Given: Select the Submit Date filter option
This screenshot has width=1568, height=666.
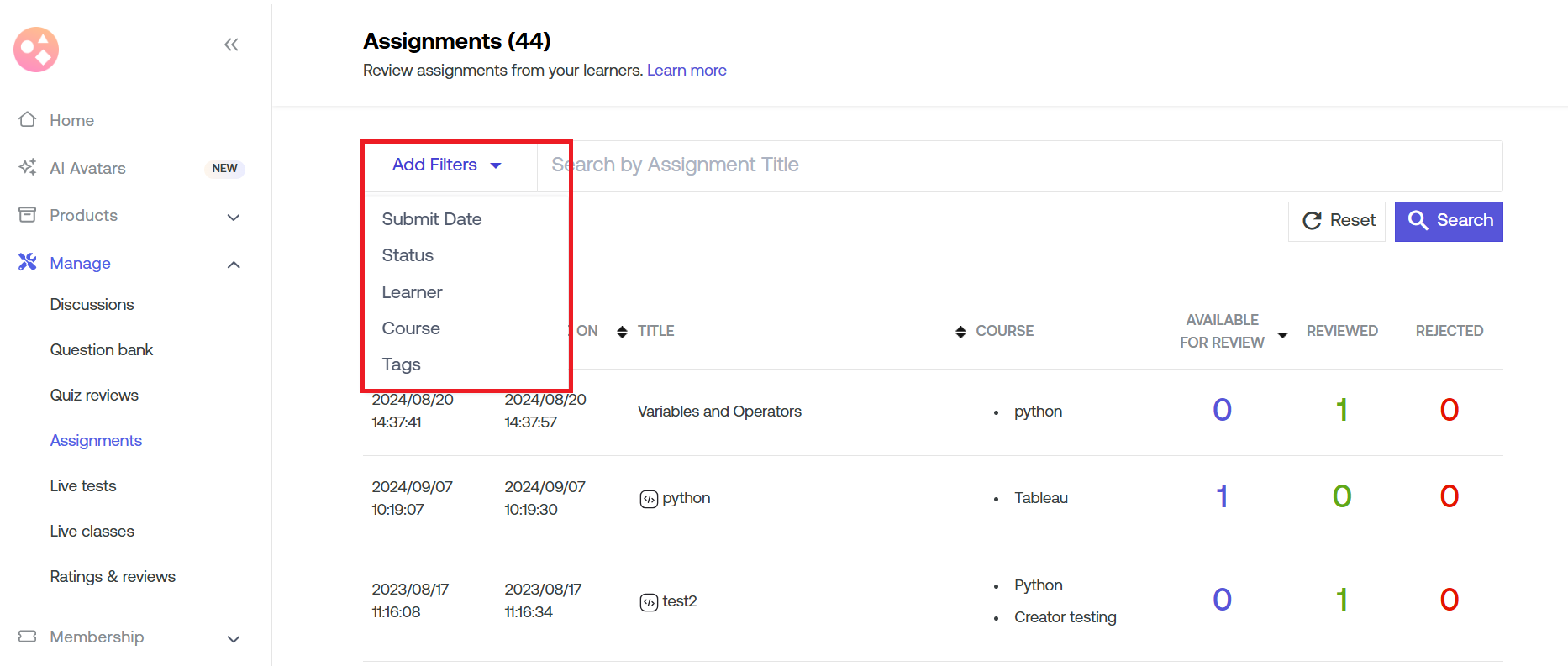Looking at the screenshot, I should pos(432,219).
